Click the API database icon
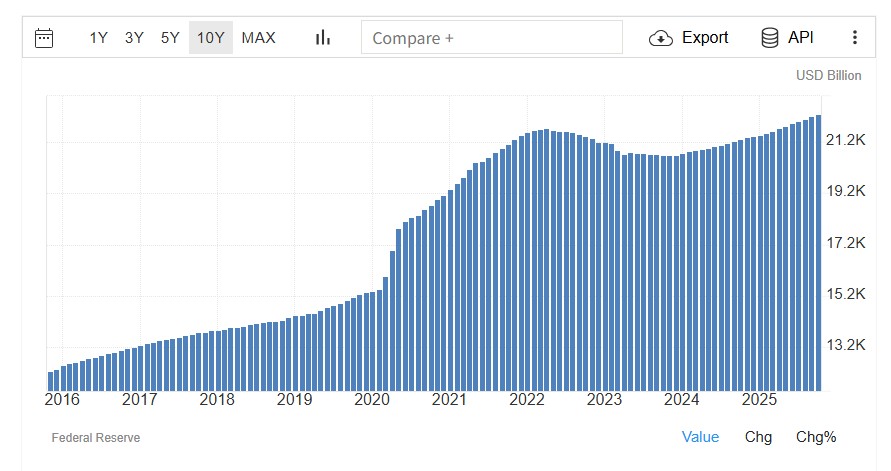The height and width of the screenshot is (471, 891). point(770,38)
